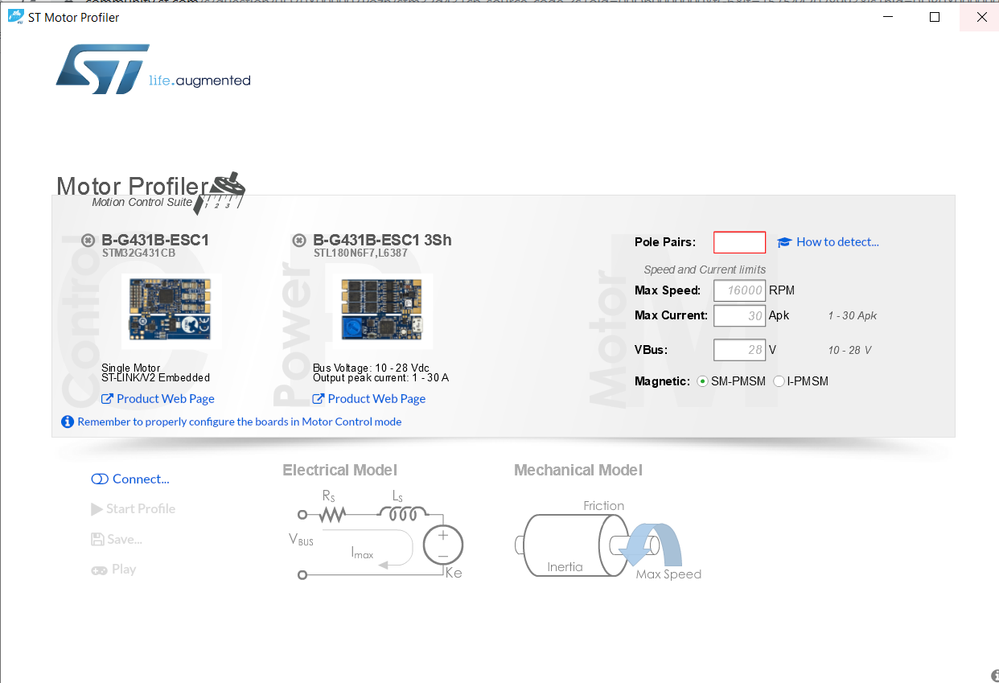Image resolution: width=999 pixels, height=683 pixels.
Task: Open Product Web Page link for power board
Action: pyautogui.click(x=369, y=399)
